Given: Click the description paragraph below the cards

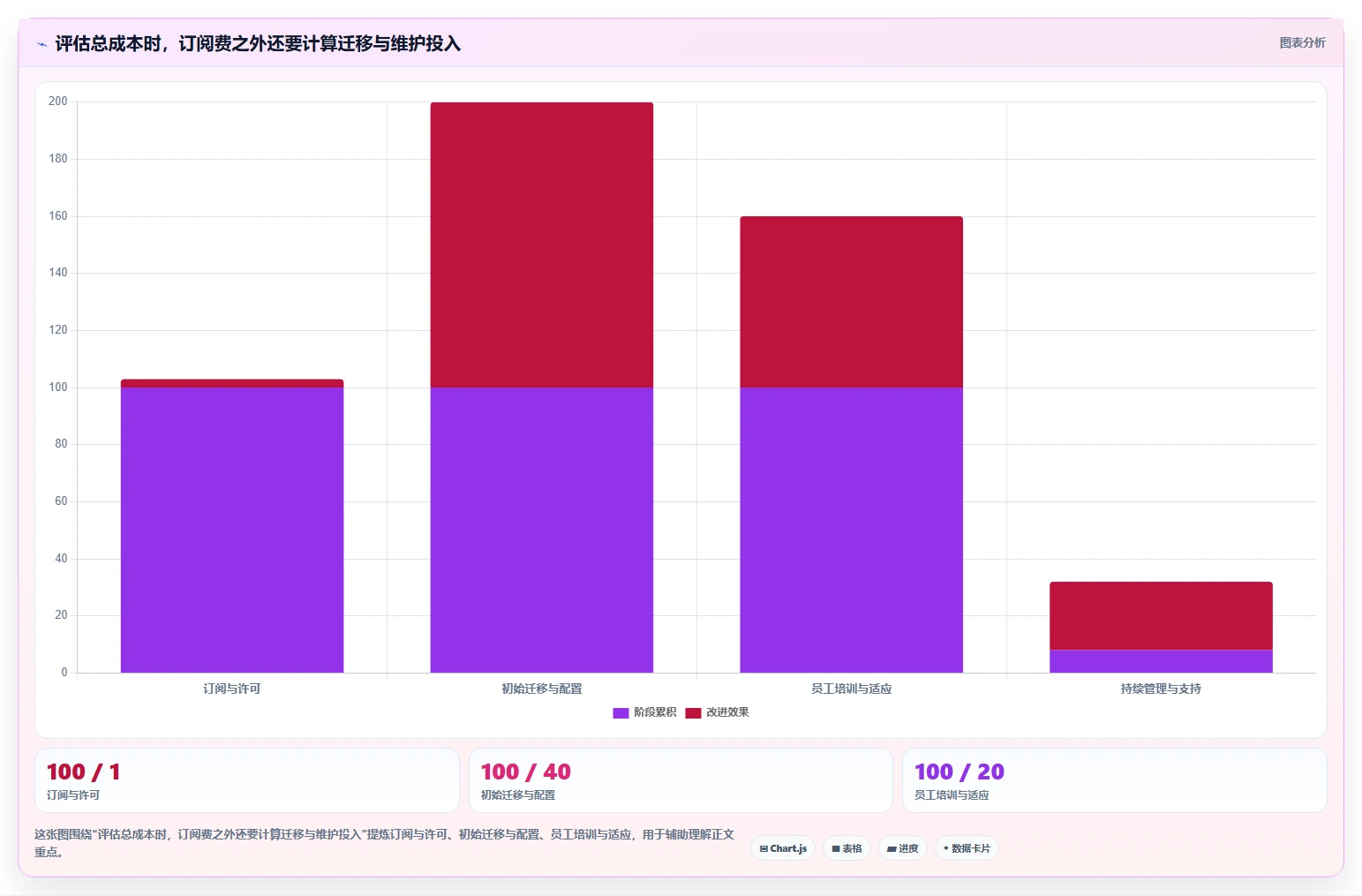Looking at the screenshot, I should pyautogui.click(x=385, y=843).
